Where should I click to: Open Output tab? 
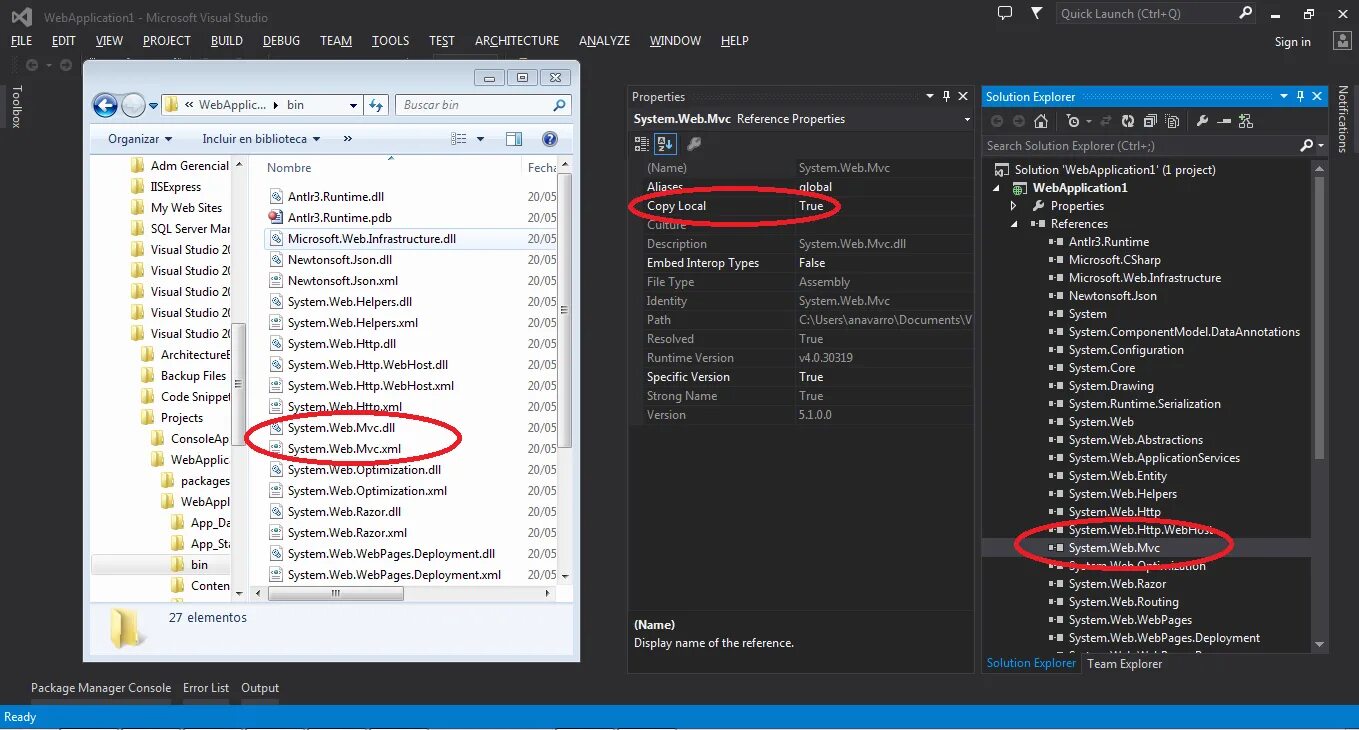click(x=260, y=688)
